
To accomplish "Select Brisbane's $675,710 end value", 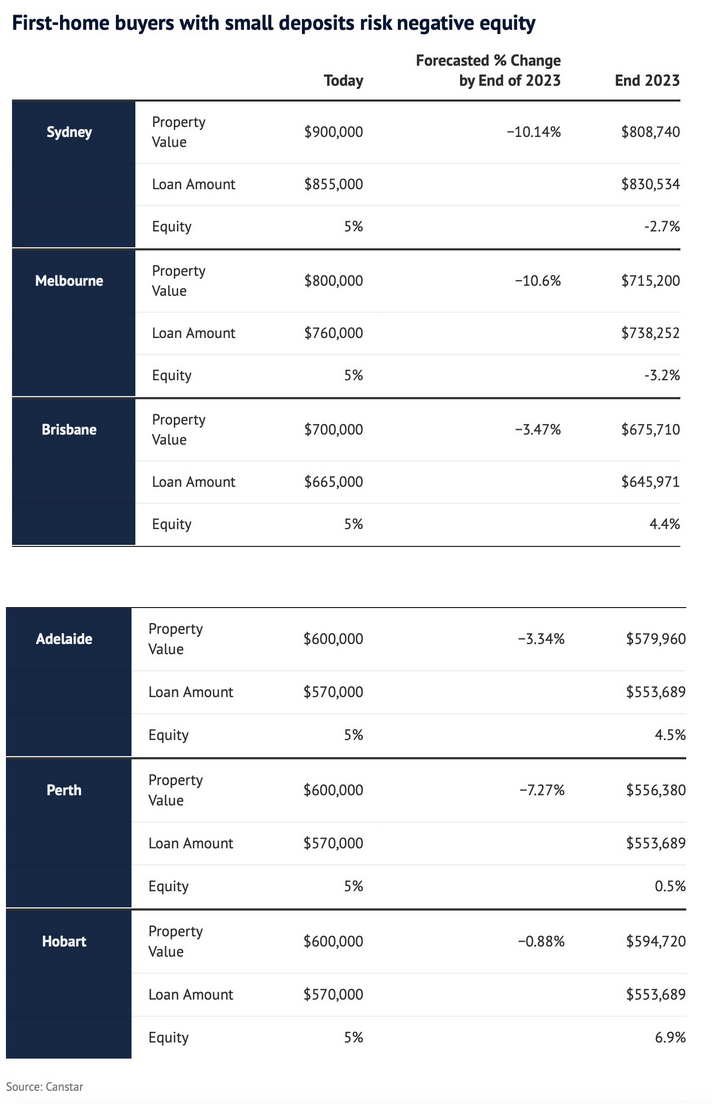I will pyautogui.click(x=650, y=429).
